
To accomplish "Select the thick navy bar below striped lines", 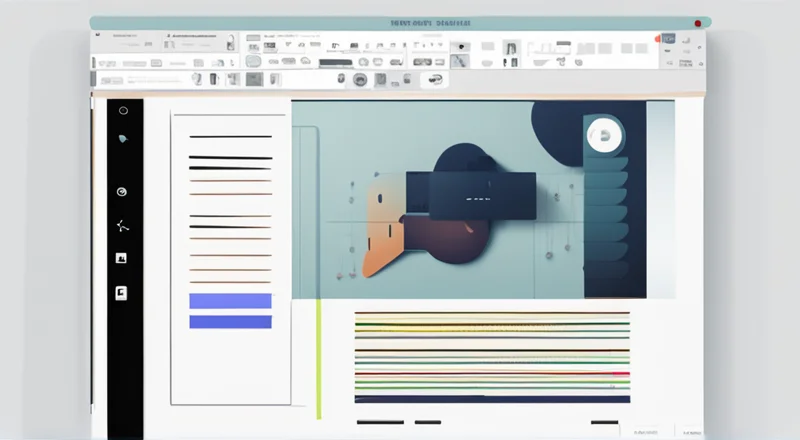I will pyautogui.click(x=492, y=398).
